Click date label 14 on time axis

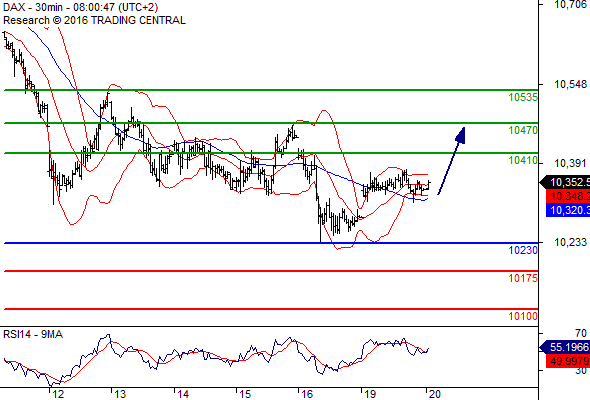(183, 394)
